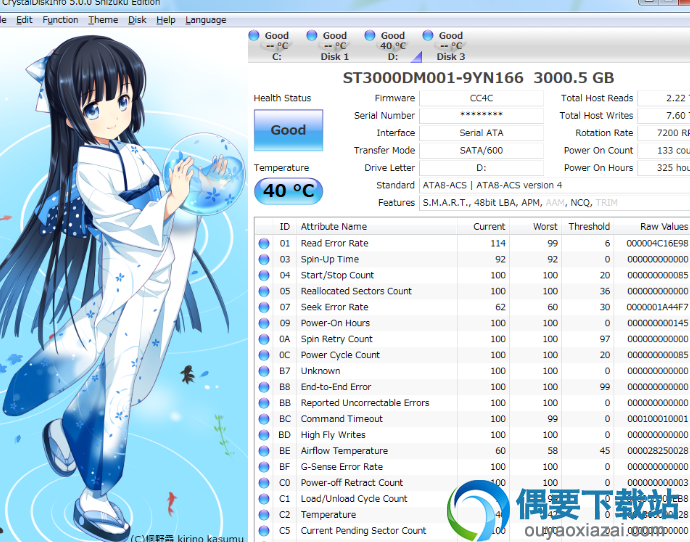Click the status orb for Spin-Up Time
The width and height of the screenshot is (690, 542).
tap(264, 260)
